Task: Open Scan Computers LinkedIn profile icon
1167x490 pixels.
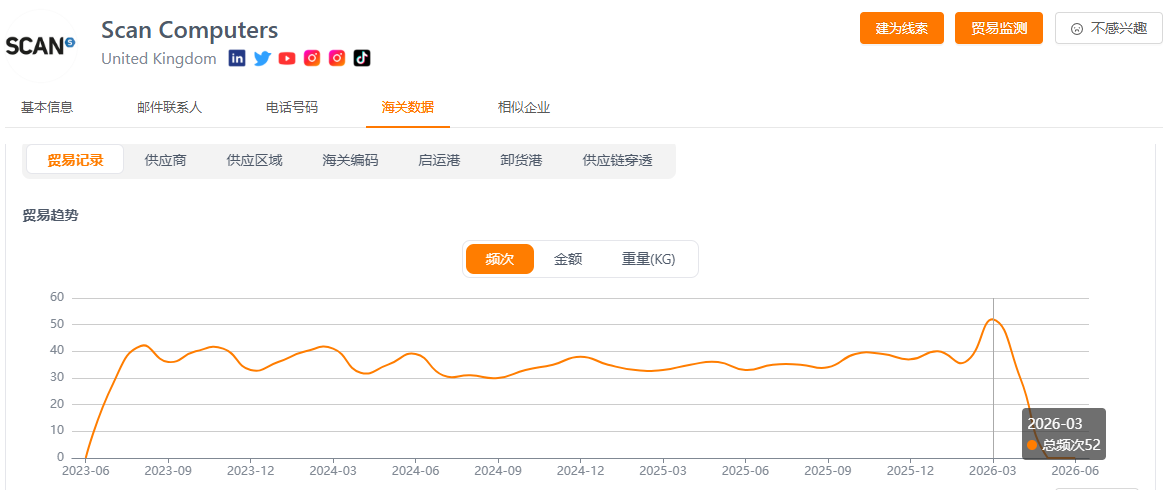Action: pyautogui.click(x=237, y=58)
